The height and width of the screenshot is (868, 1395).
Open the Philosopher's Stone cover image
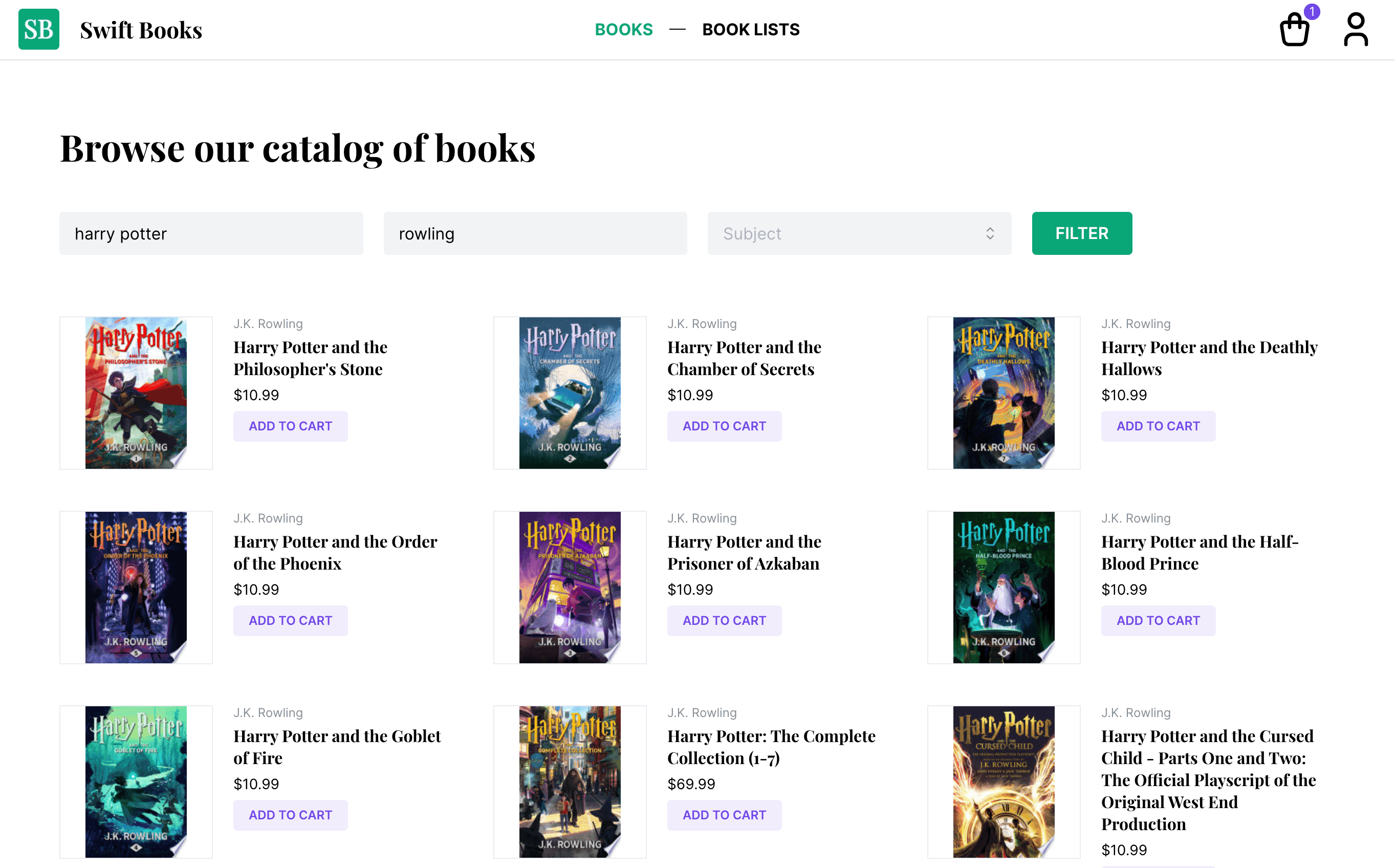136,393
